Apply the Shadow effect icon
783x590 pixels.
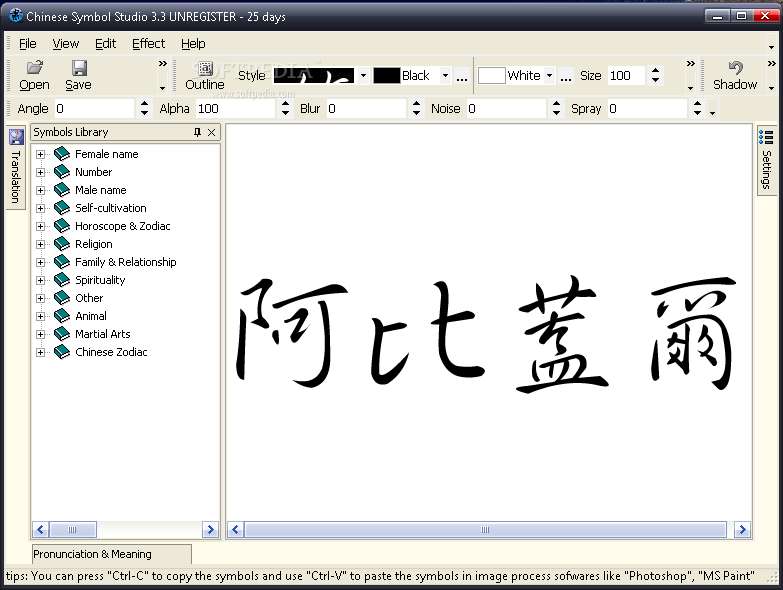pyautogui.click(x=735, y=67)
